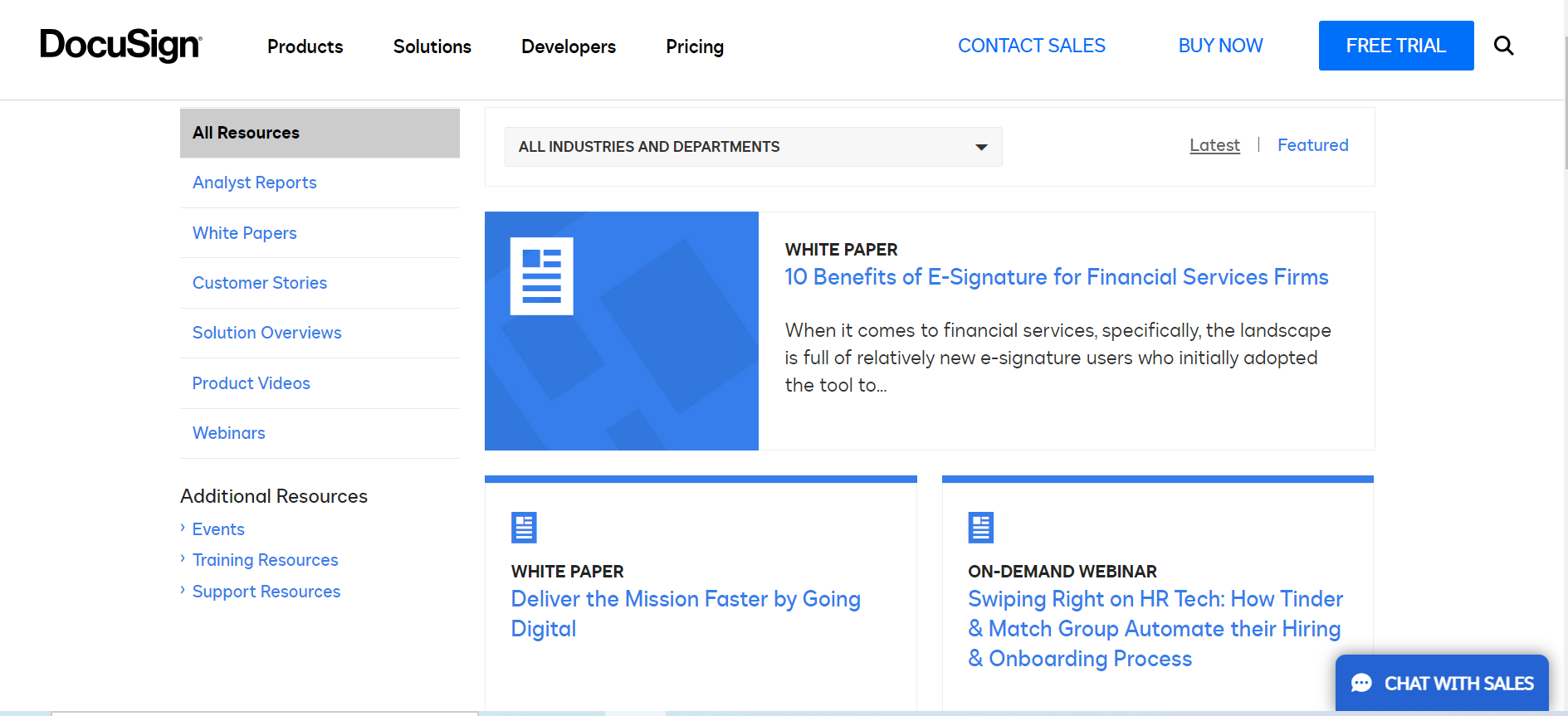Filter by White Papers in sidebar
Screen dimensions: 1568x716
pos(244,233)
